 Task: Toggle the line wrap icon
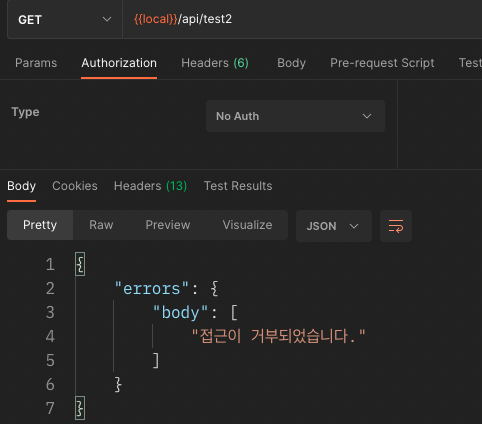[396, 226]
